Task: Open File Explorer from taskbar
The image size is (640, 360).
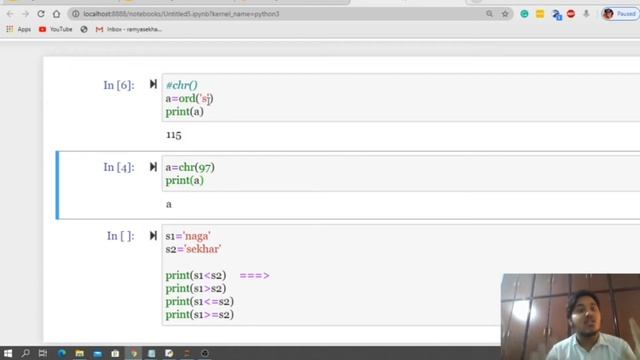Action: tap(80, 353)
